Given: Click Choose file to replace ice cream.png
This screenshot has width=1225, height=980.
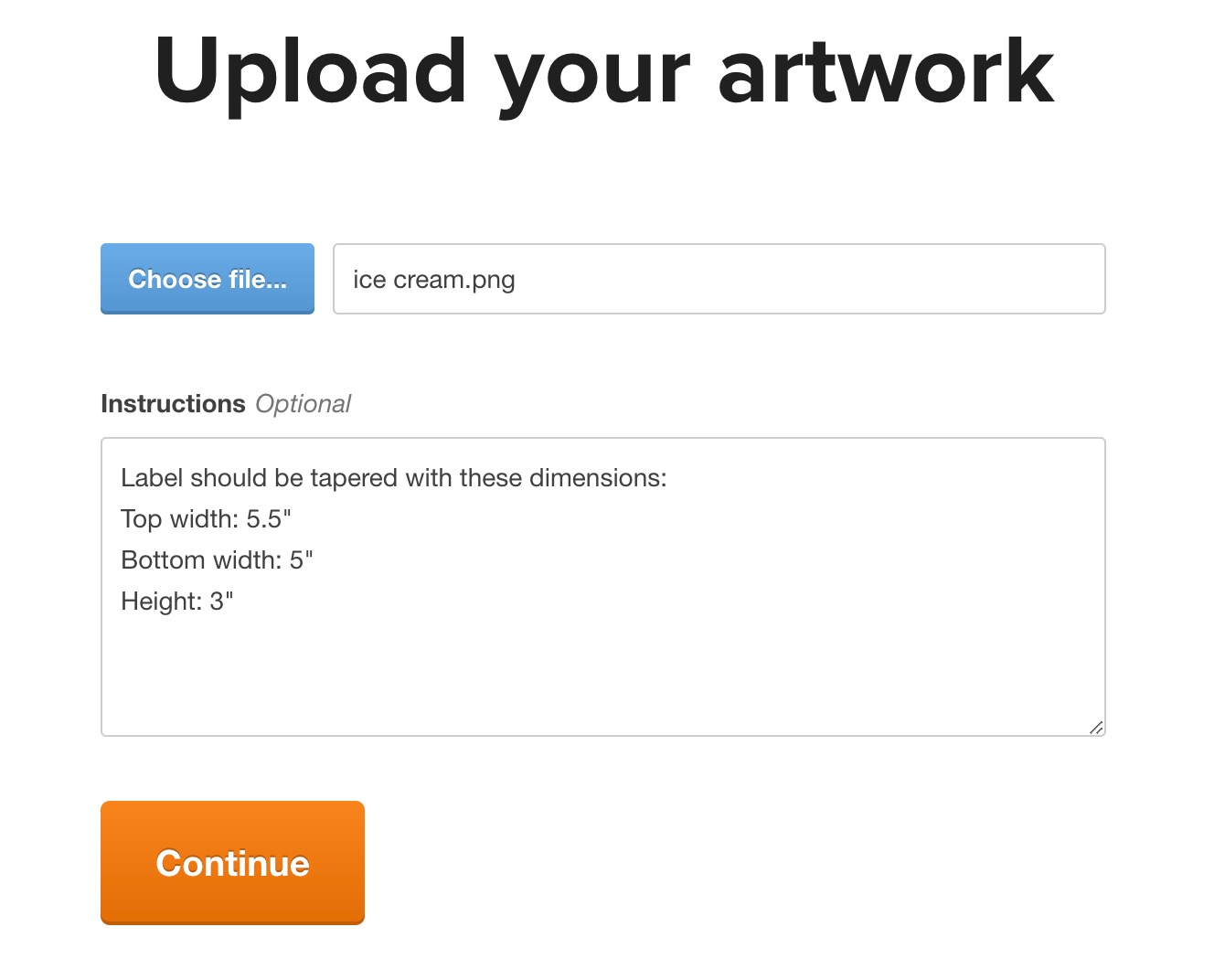Looking at the screenshot, I should [207, 279].
